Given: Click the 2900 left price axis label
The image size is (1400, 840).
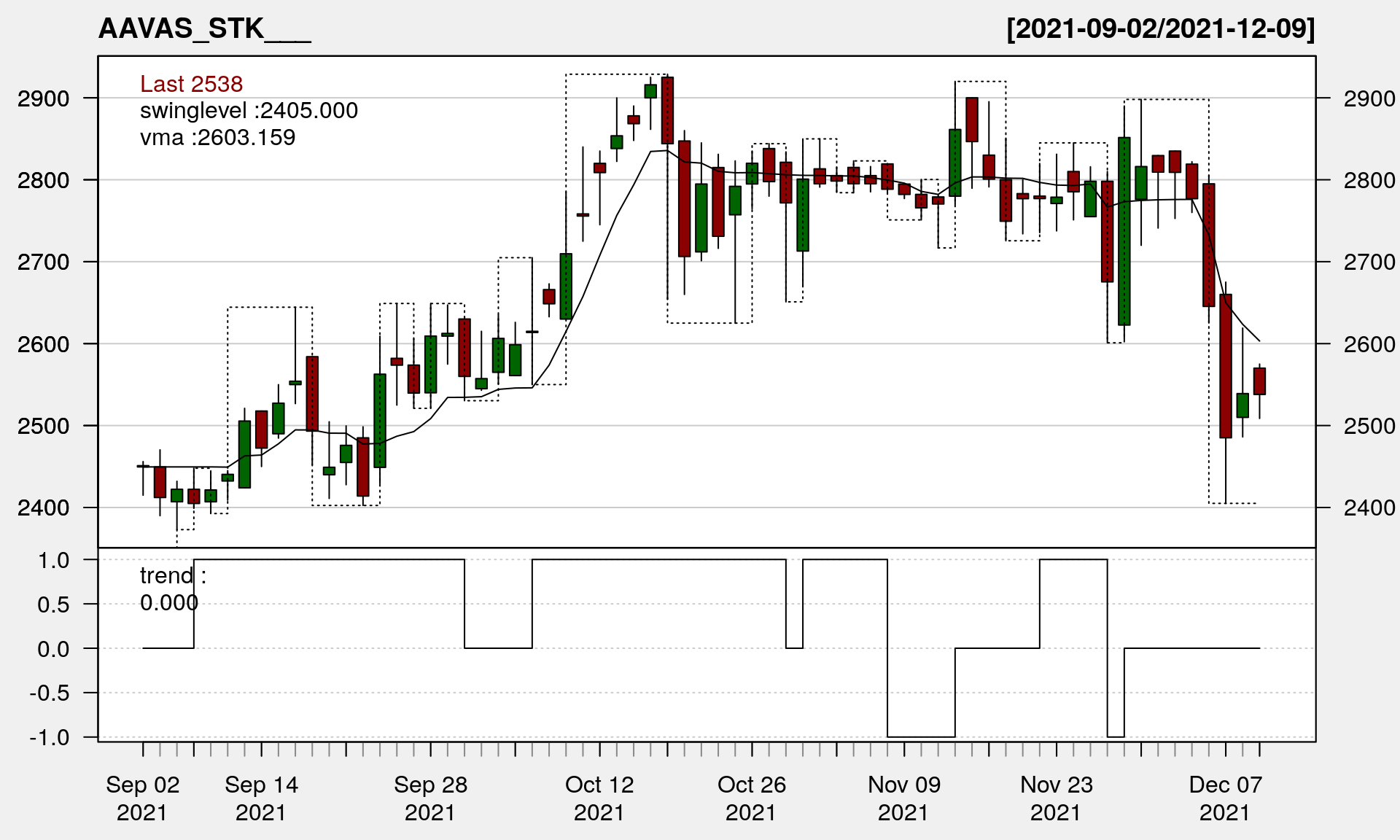Looking at the screenshot, I should pyautogui.click(x=43, y=98).
